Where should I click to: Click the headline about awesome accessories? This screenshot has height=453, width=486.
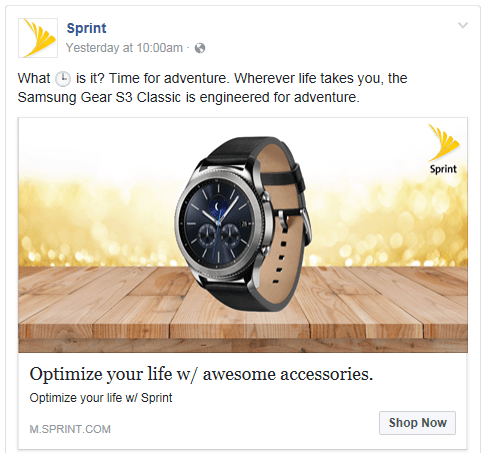(x=201, y=374)
